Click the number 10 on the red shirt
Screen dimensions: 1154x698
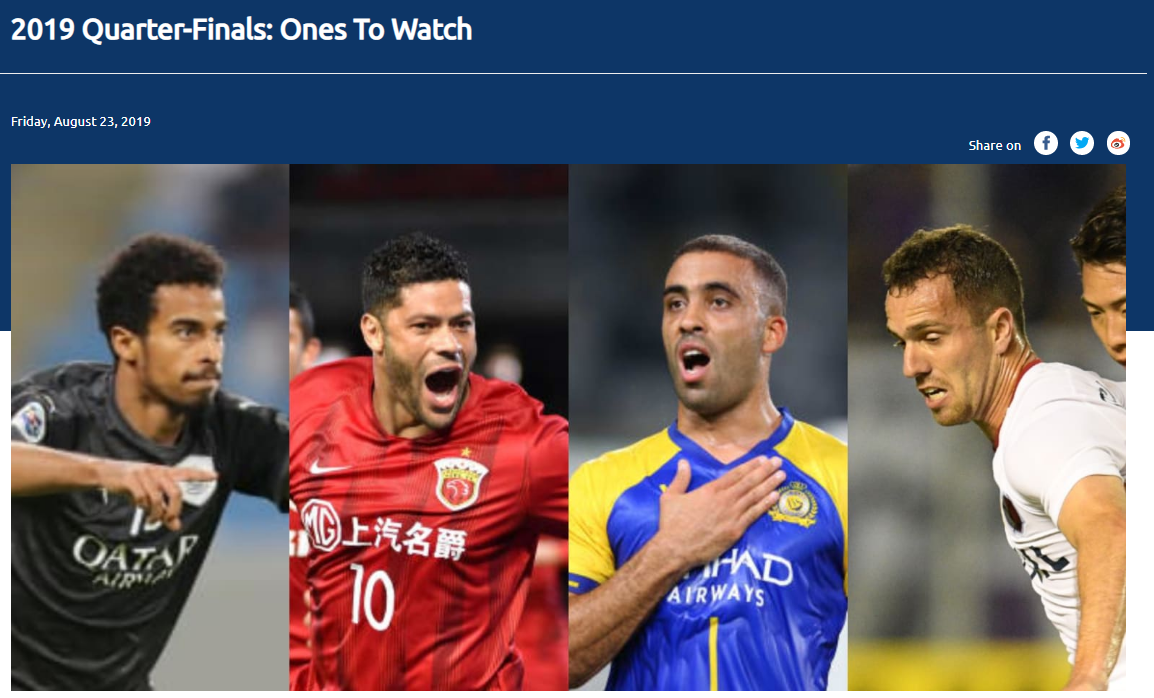(x=372, y=596)
